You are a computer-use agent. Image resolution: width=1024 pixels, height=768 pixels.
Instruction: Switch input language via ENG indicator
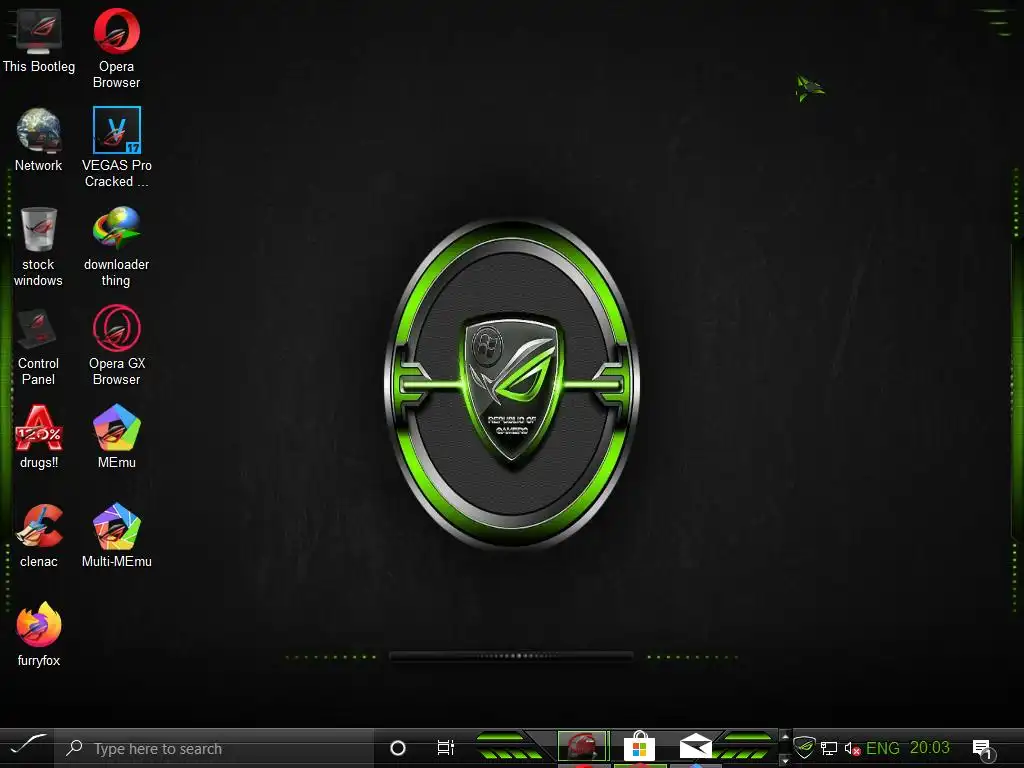(x=882, y=748)
